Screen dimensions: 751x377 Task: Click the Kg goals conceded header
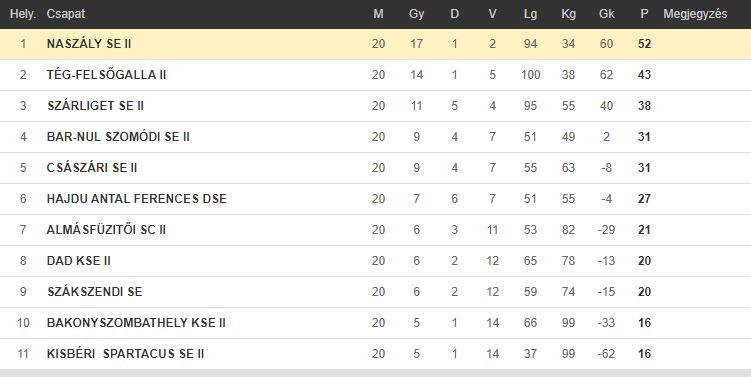click(568, 14)
